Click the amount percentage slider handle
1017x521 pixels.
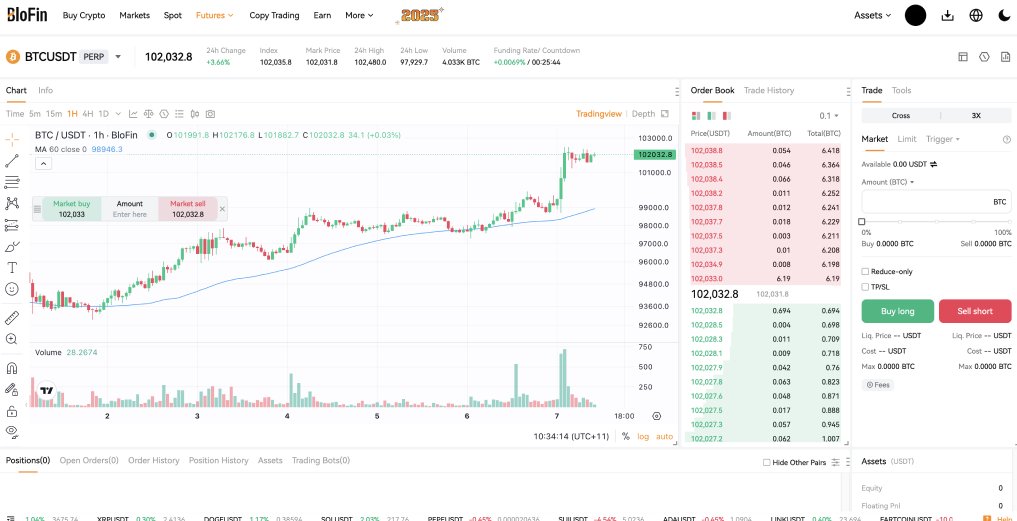pos(862,222)
